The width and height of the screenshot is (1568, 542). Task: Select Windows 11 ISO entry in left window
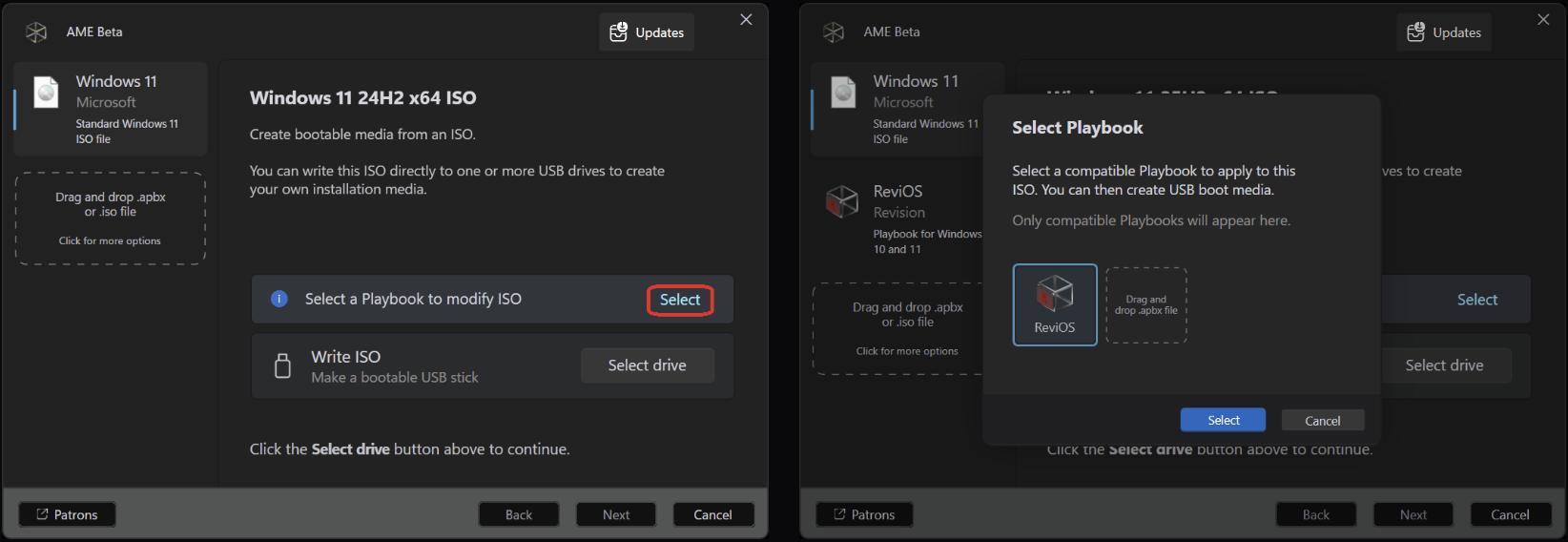111,109
